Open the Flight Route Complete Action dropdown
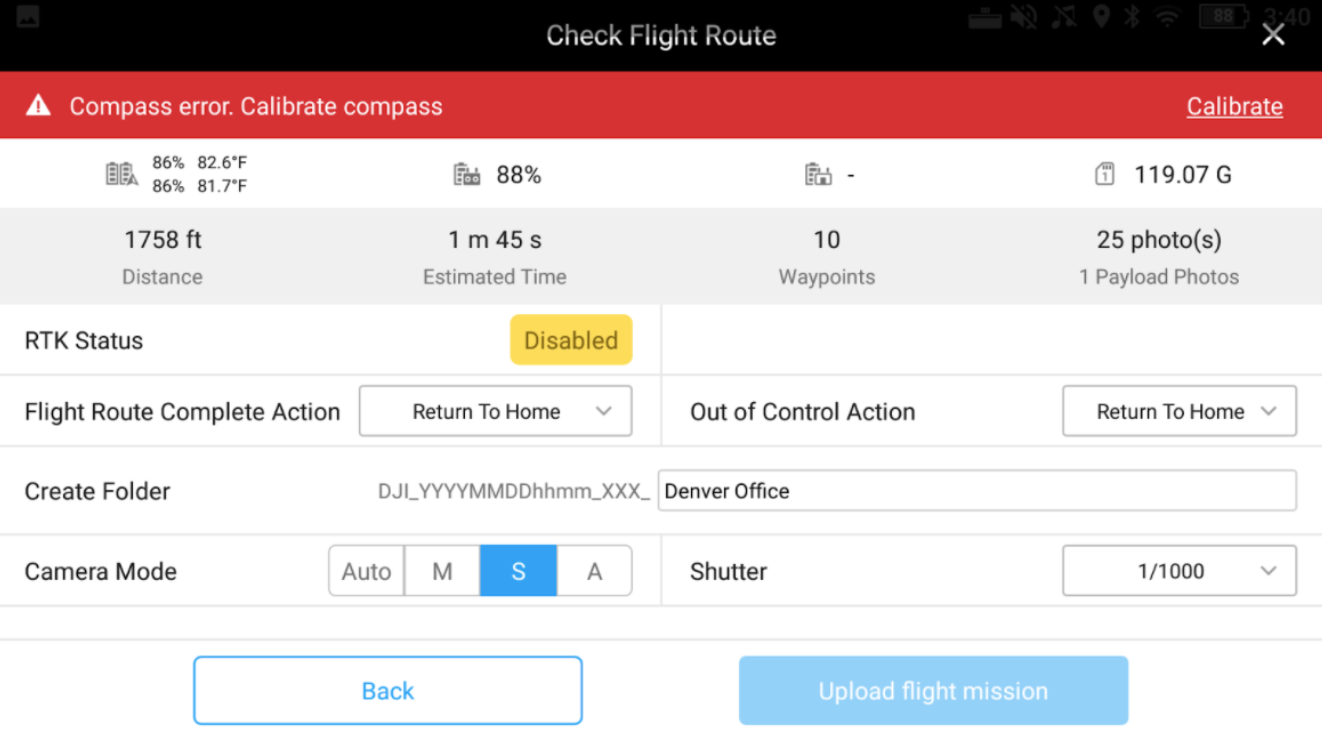The image size is (1322, 738). tap(495, 411)
